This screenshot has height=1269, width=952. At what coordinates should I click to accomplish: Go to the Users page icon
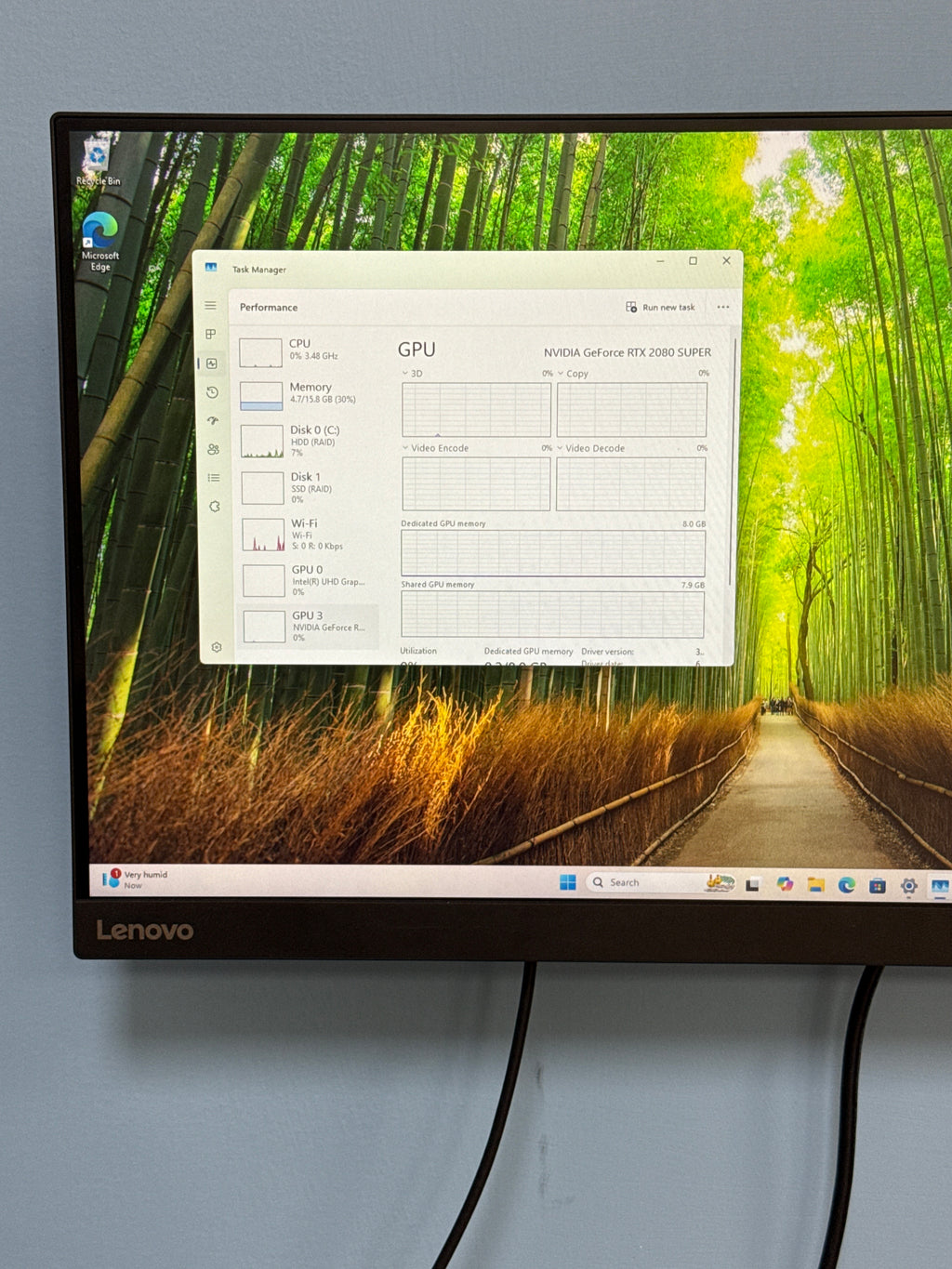tap(214, 449)
